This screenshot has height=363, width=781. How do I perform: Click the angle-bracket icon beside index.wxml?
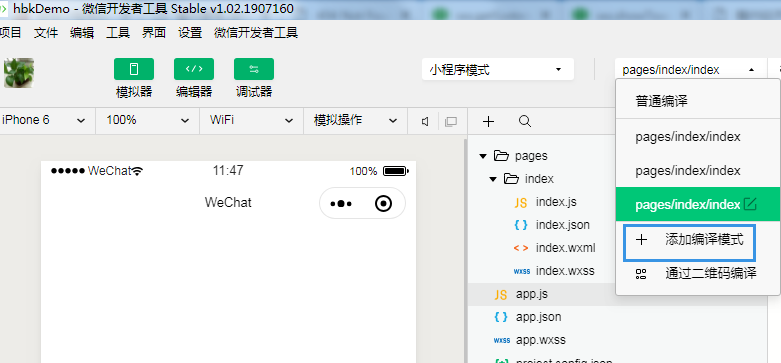point(521,248)
